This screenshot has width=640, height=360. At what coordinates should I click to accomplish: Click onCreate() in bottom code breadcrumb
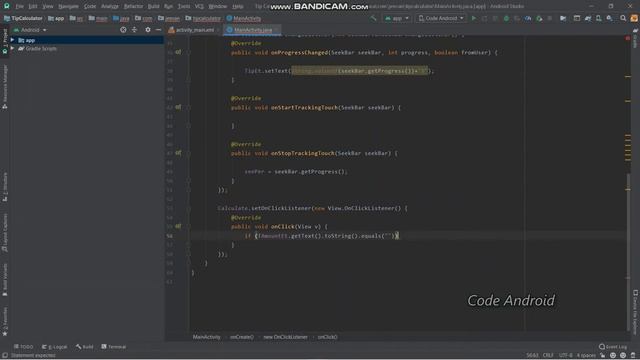pos(242,337)
